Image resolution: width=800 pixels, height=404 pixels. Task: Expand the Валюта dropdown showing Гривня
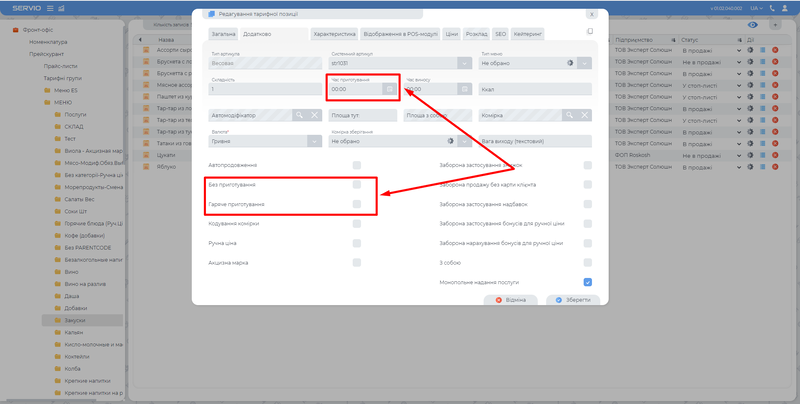[x=313, y=141]
